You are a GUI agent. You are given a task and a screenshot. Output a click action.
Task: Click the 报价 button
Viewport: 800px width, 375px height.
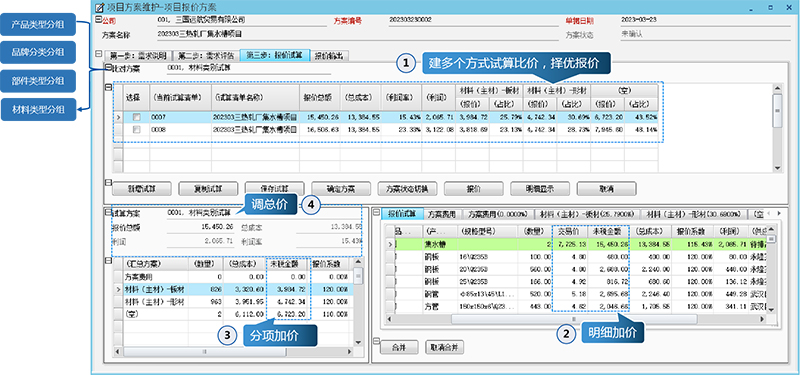(473, 188)
